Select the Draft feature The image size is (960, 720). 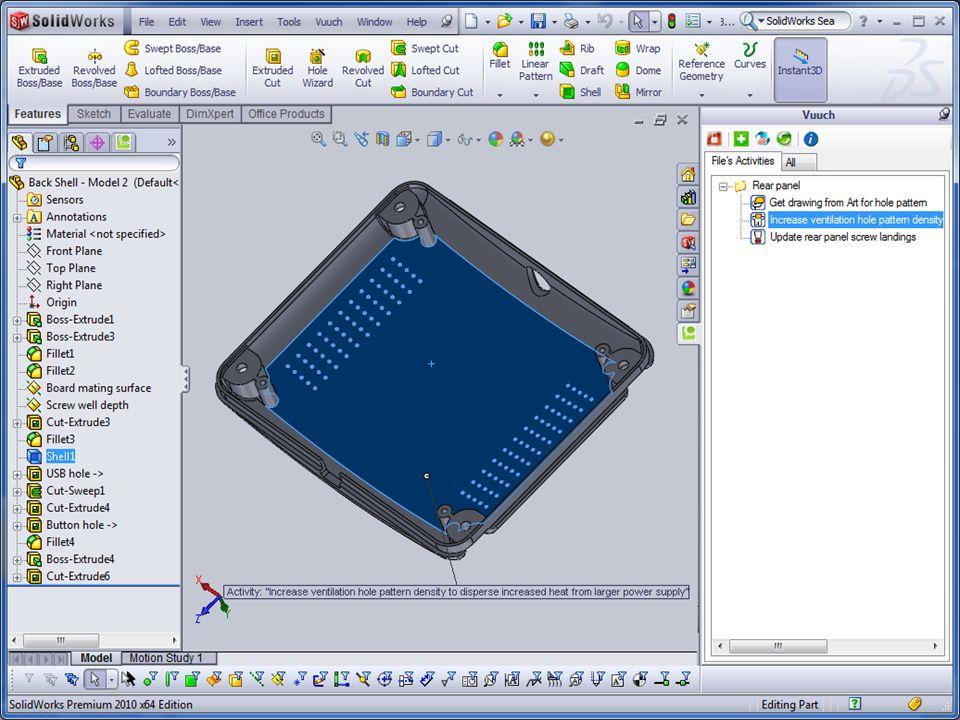click(x=582, y=70)
